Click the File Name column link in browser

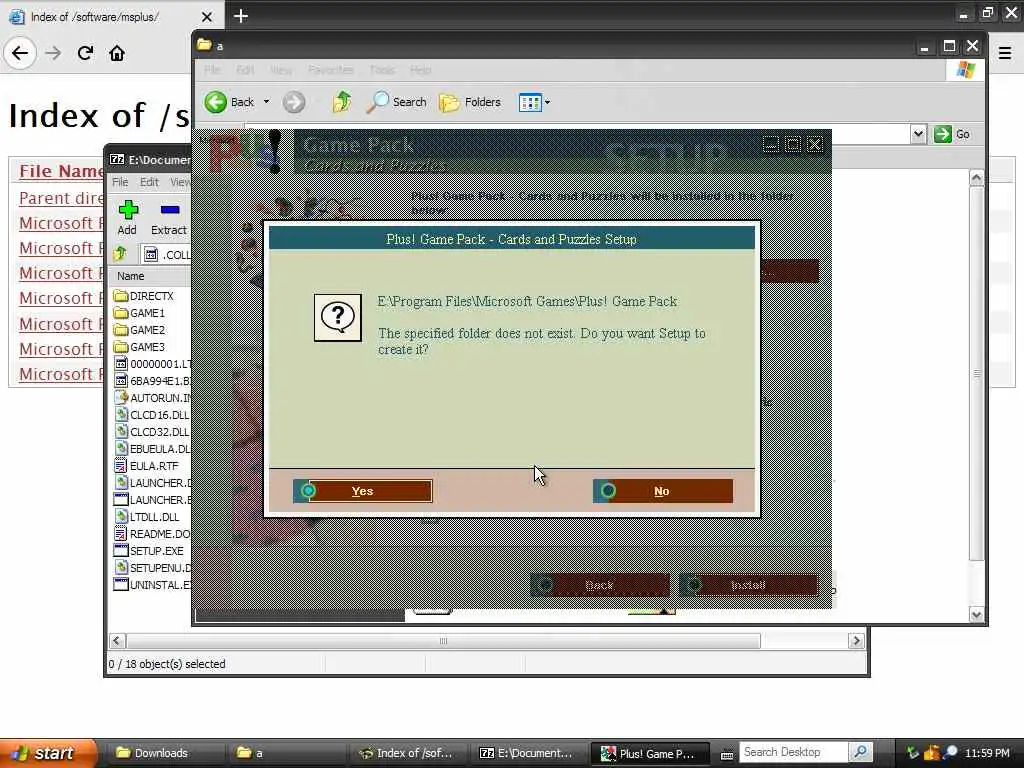pos(61,171)
